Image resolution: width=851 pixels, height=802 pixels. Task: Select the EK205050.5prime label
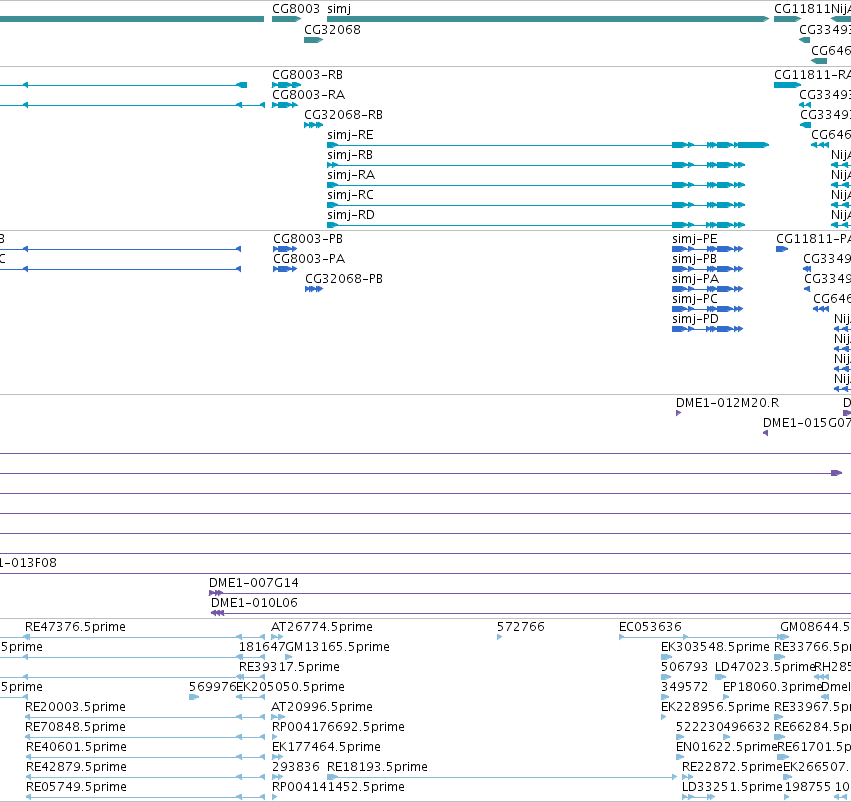coord(290,687)
